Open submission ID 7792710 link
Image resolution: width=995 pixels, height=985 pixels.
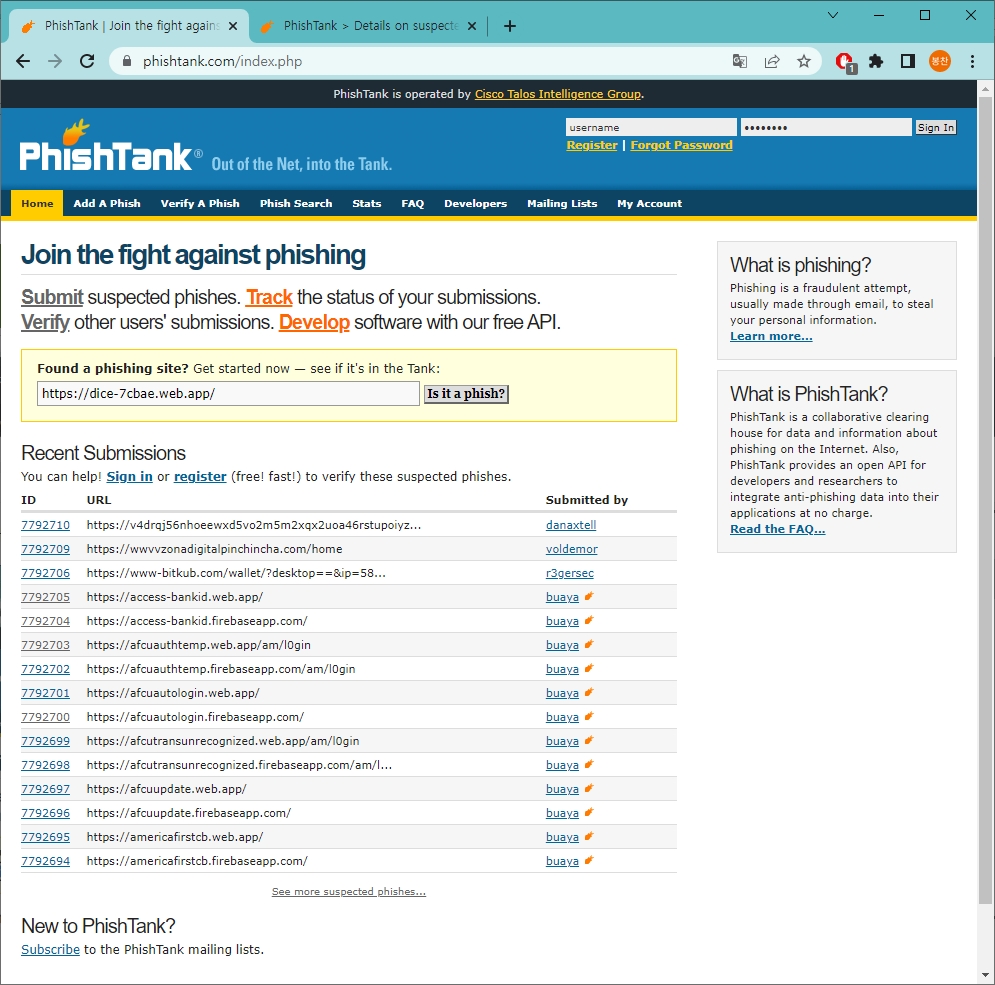point(45,525)
